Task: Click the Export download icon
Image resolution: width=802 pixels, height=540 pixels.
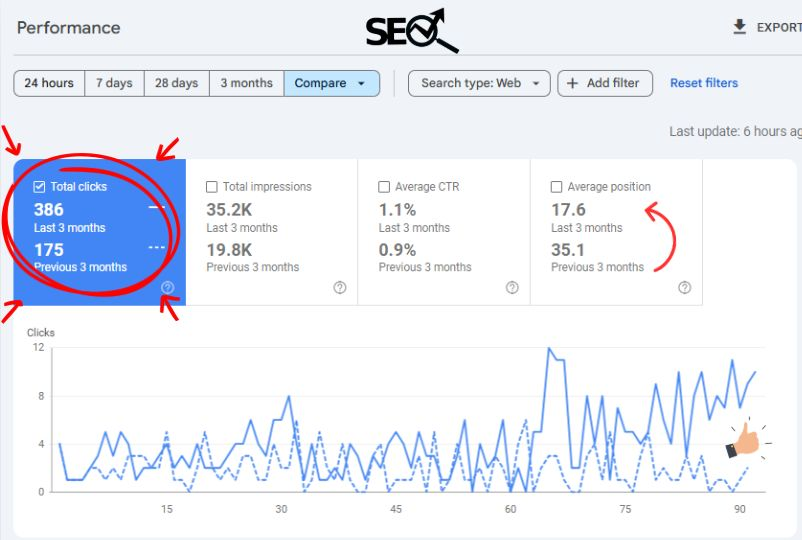Action: [740, 27]
